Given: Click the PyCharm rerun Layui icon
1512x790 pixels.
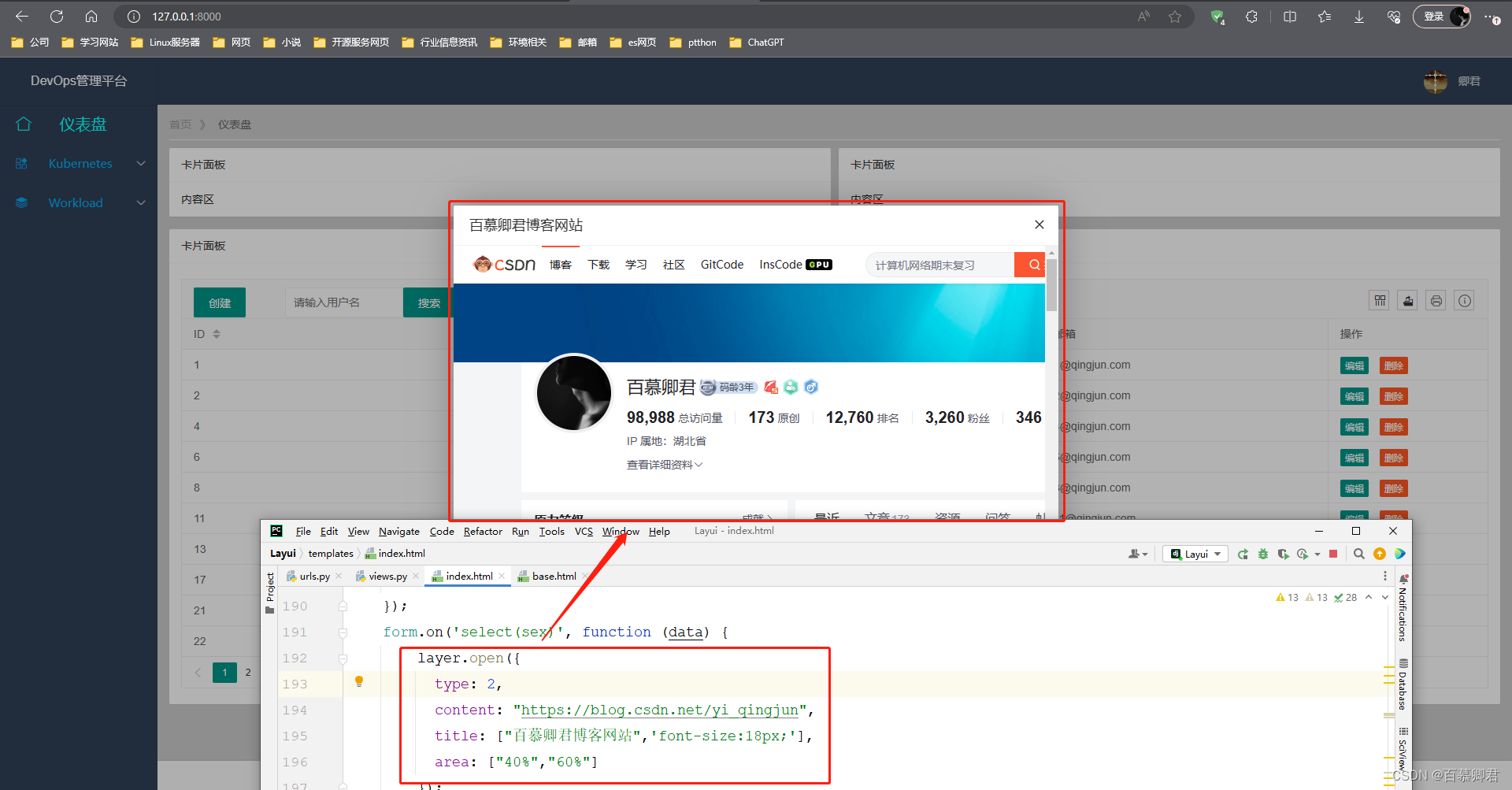Looking at the screenshot, I should [1243, 554].
